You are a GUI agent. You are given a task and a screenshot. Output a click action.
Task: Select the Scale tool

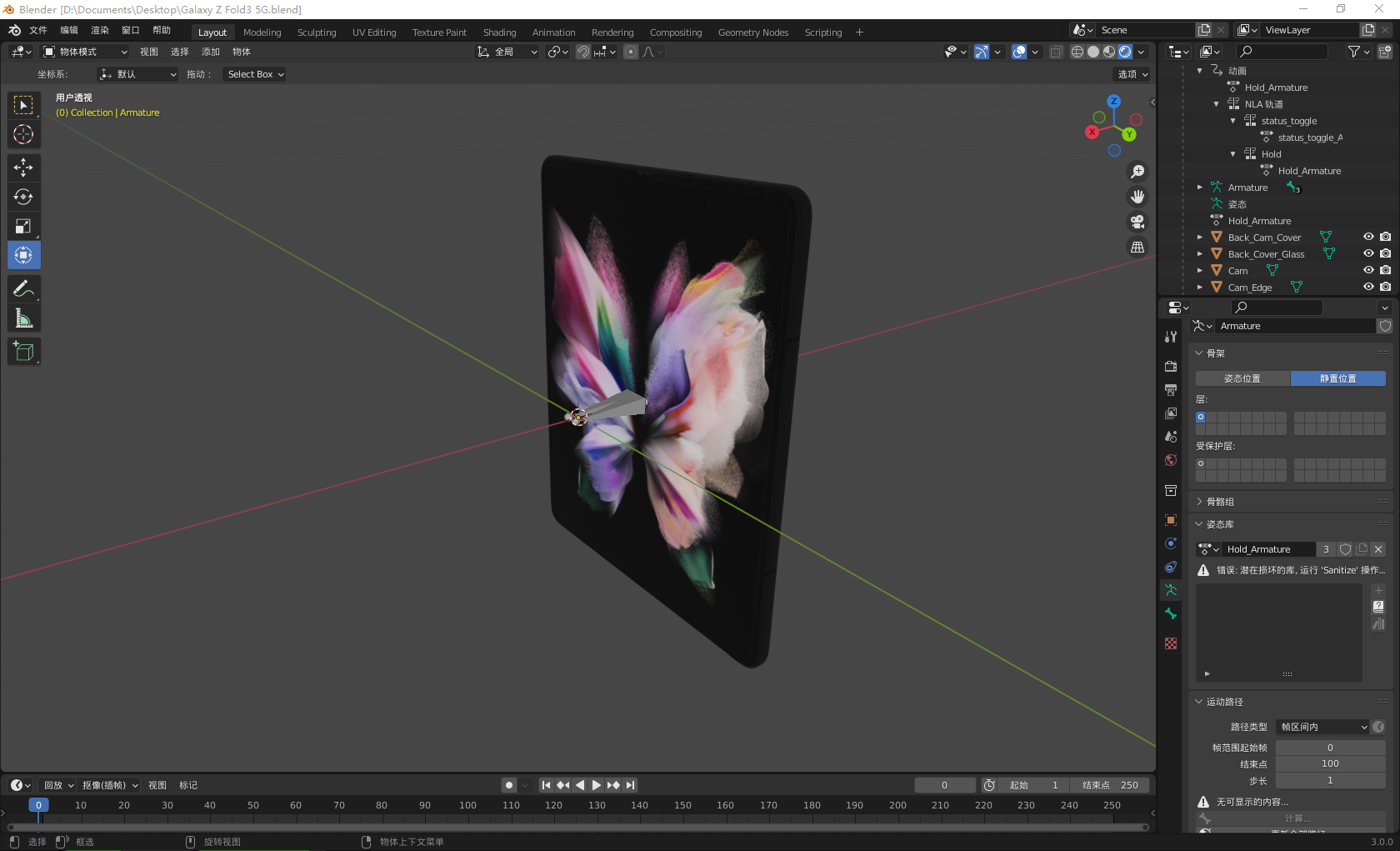[x=23, y=226]
